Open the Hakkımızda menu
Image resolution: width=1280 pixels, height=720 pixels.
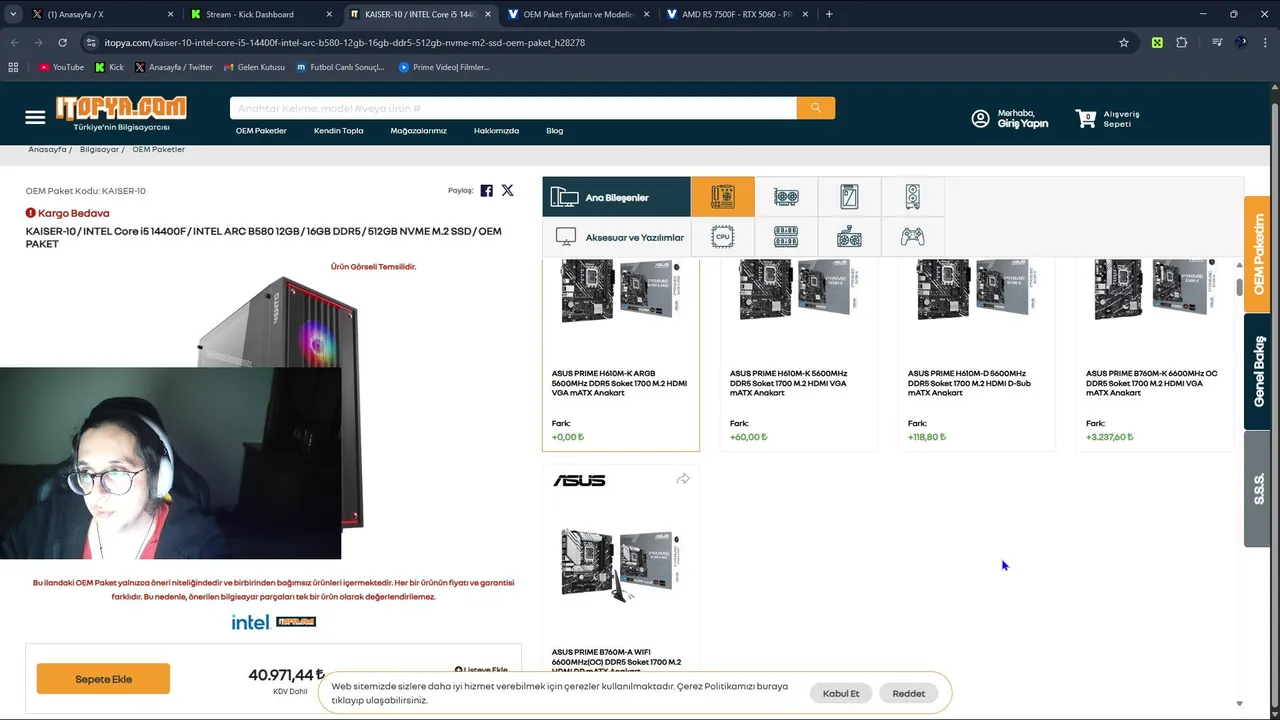point(496,130)
